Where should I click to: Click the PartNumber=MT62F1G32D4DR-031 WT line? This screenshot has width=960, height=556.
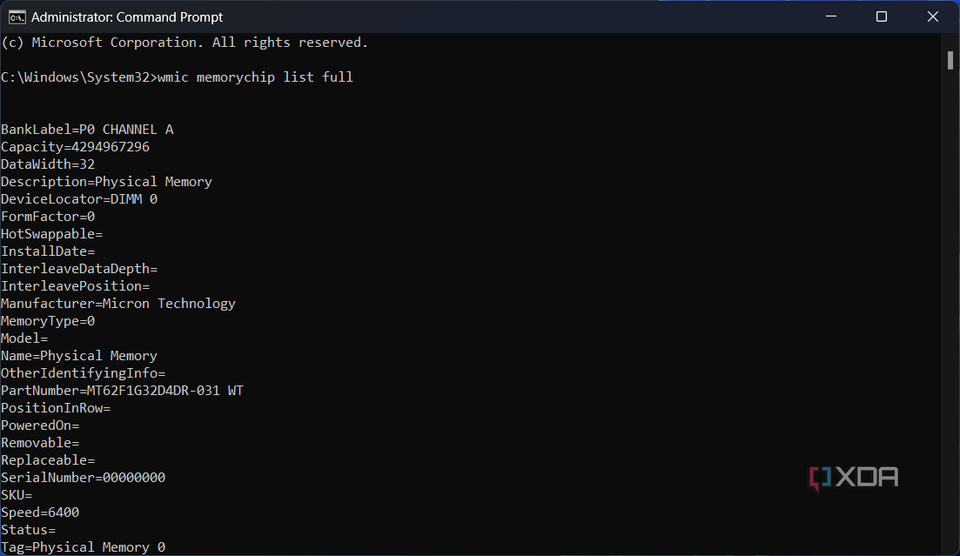[x=122, y=390]
